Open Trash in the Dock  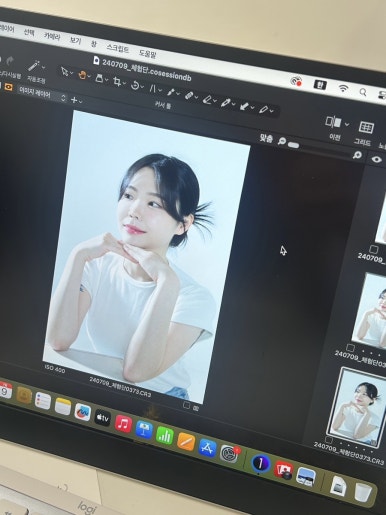(363, 492)
